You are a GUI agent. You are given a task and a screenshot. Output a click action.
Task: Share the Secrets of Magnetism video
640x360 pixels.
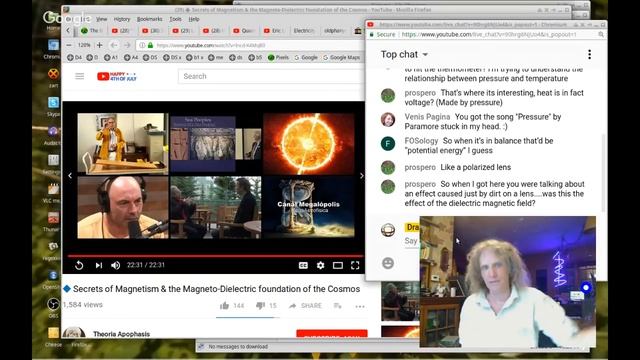coord(305,306)
